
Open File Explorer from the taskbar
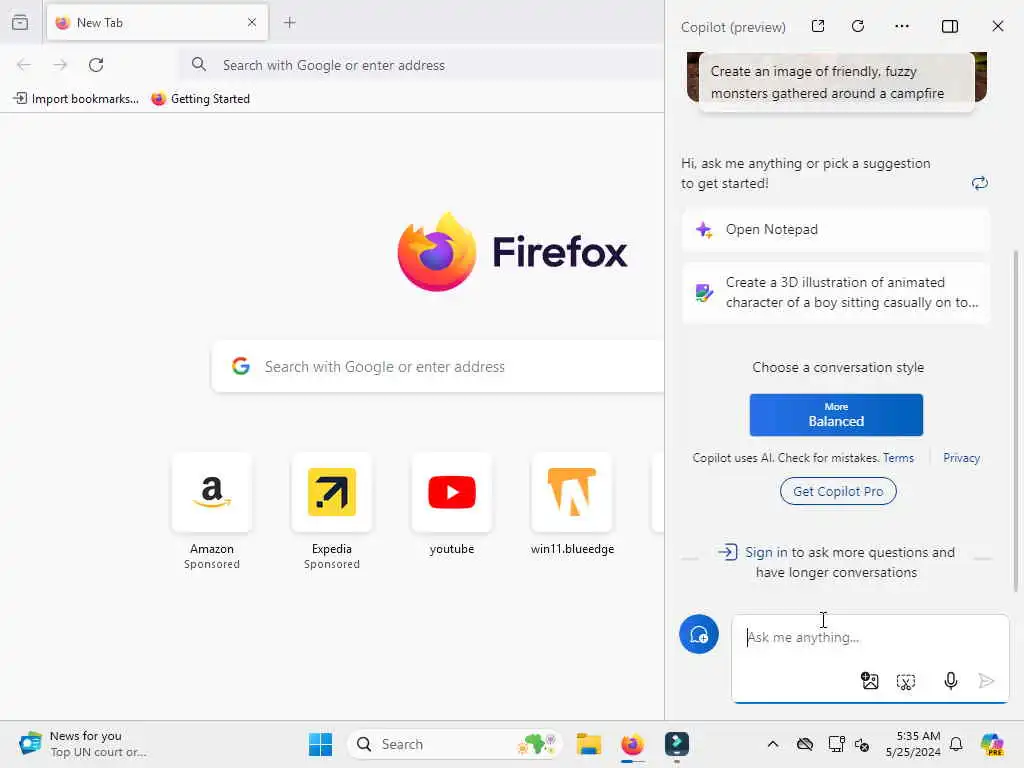(x=588, y=744)
